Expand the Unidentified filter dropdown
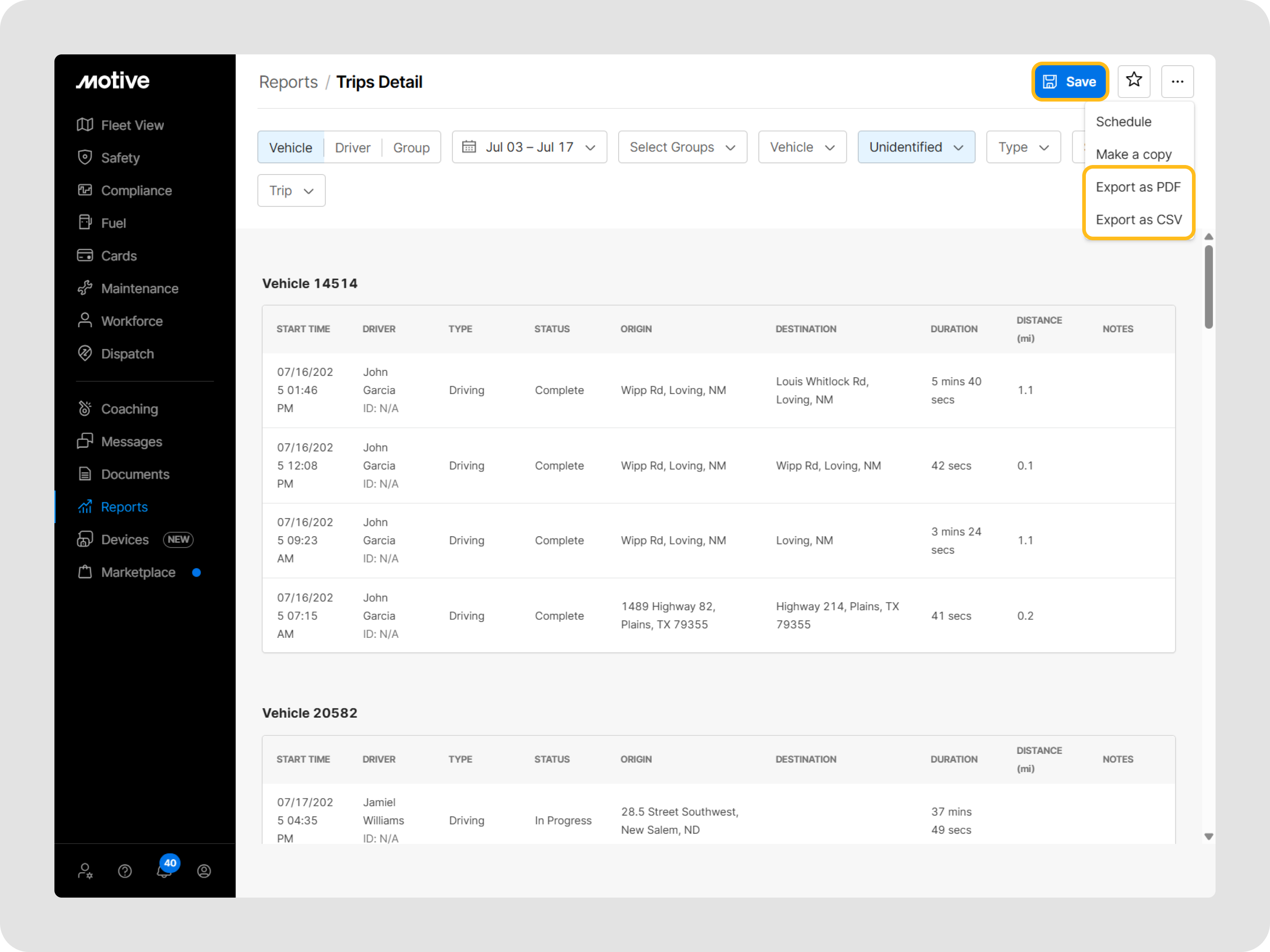 click(916, 147)
